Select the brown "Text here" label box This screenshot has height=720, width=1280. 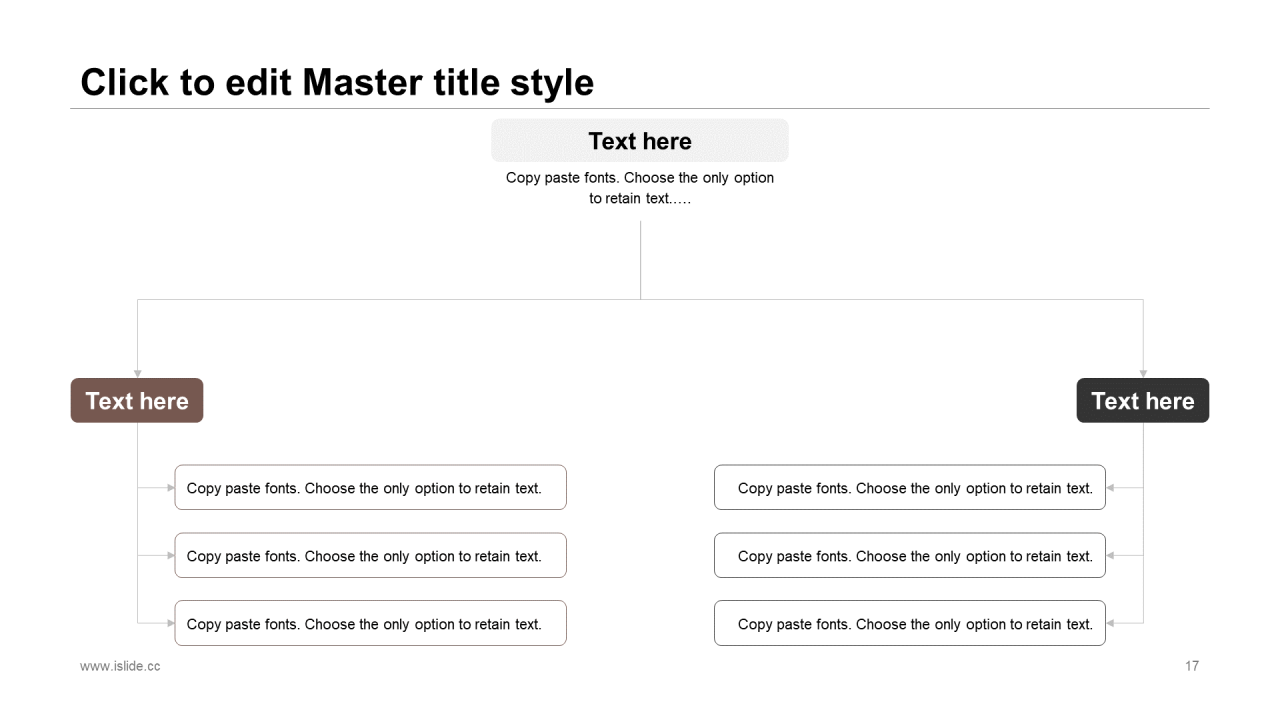pyautogui.click(x=137, y=401)
